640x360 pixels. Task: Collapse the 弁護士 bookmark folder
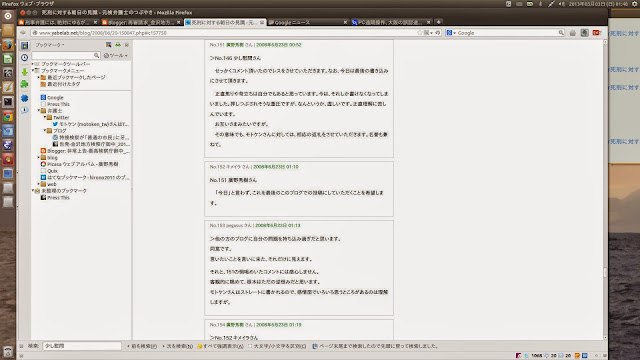[x=39, y=111]
